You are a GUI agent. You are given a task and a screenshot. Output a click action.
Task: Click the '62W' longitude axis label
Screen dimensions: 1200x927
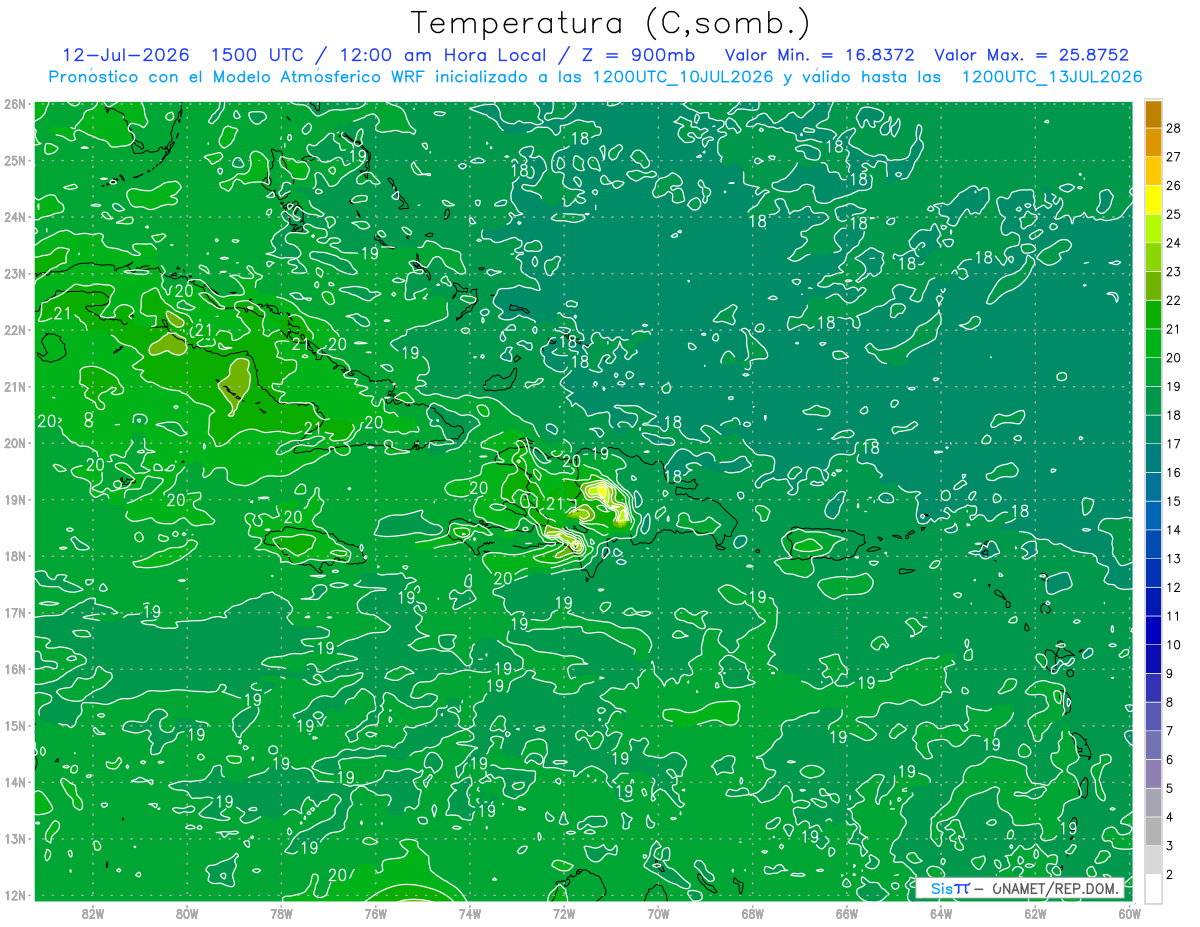[1035, 913]
